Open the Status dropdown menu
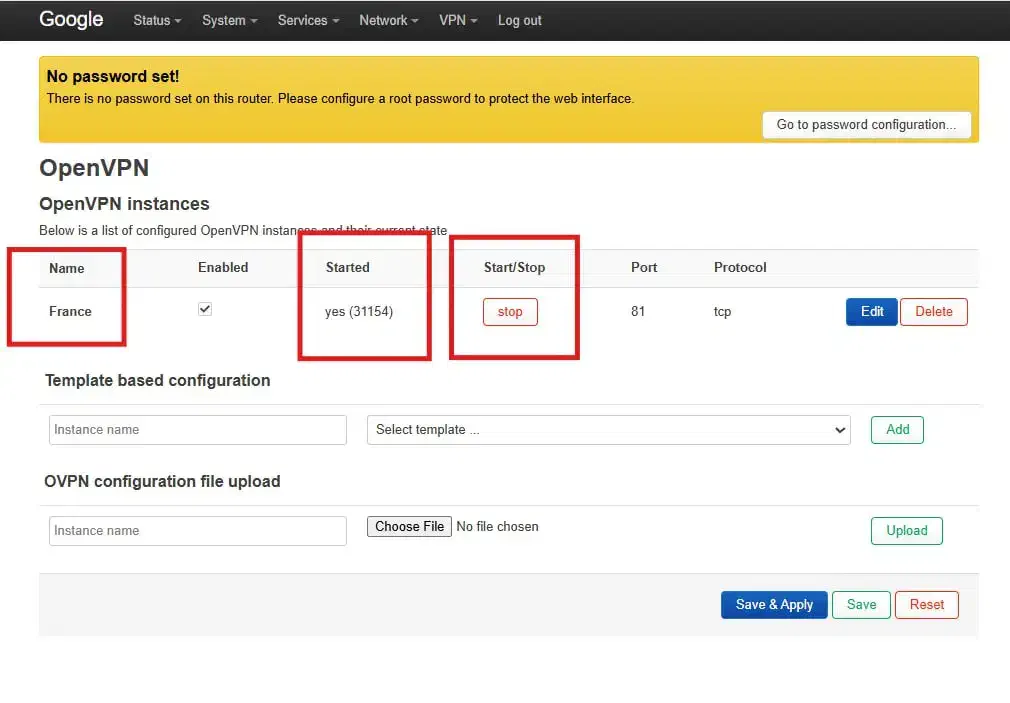Image resolution: width=1010 pixels, height=703 pixels. [157, 20]
